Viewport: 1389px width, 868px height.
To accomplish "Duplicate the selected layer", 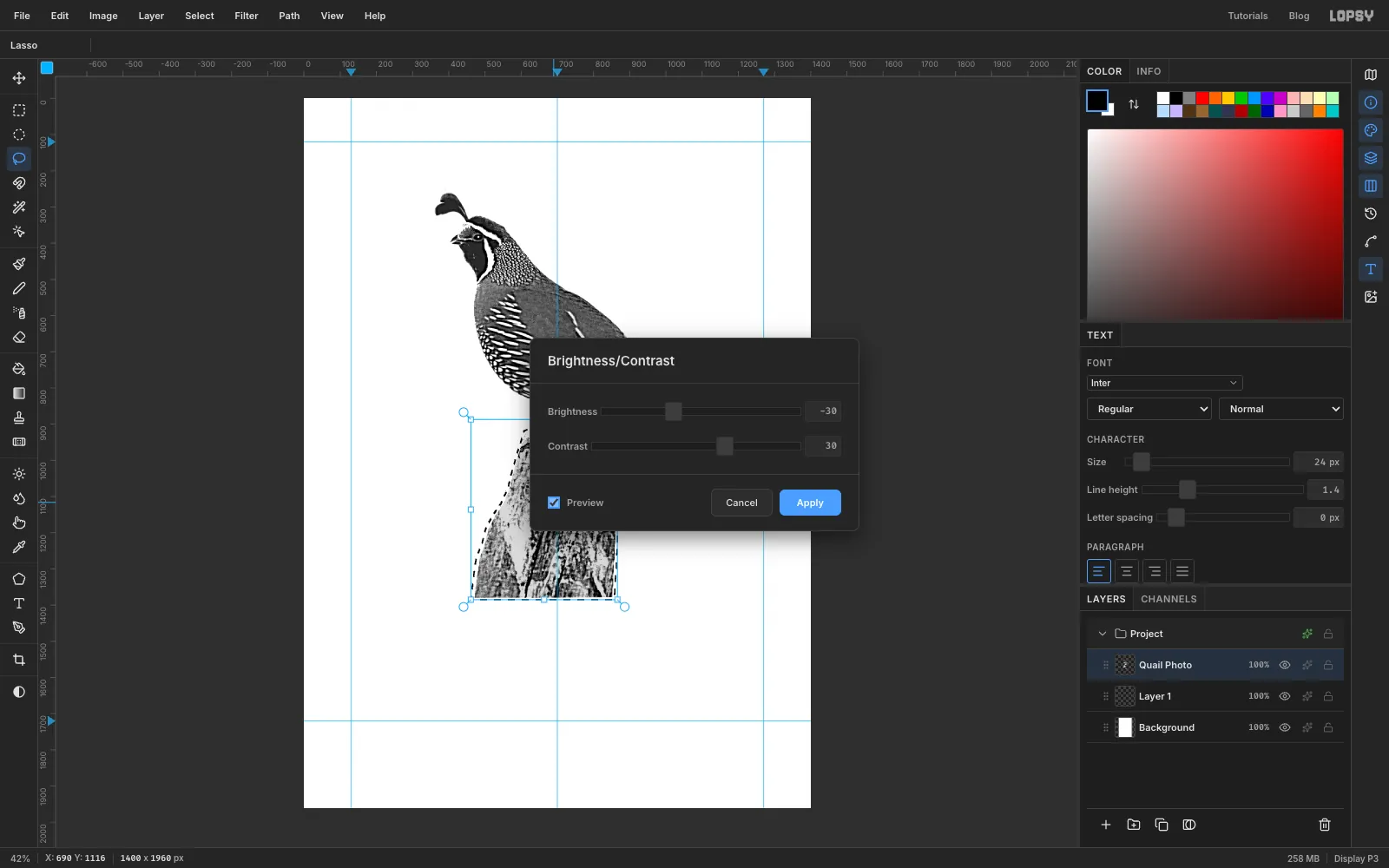I will [1162, 825].
